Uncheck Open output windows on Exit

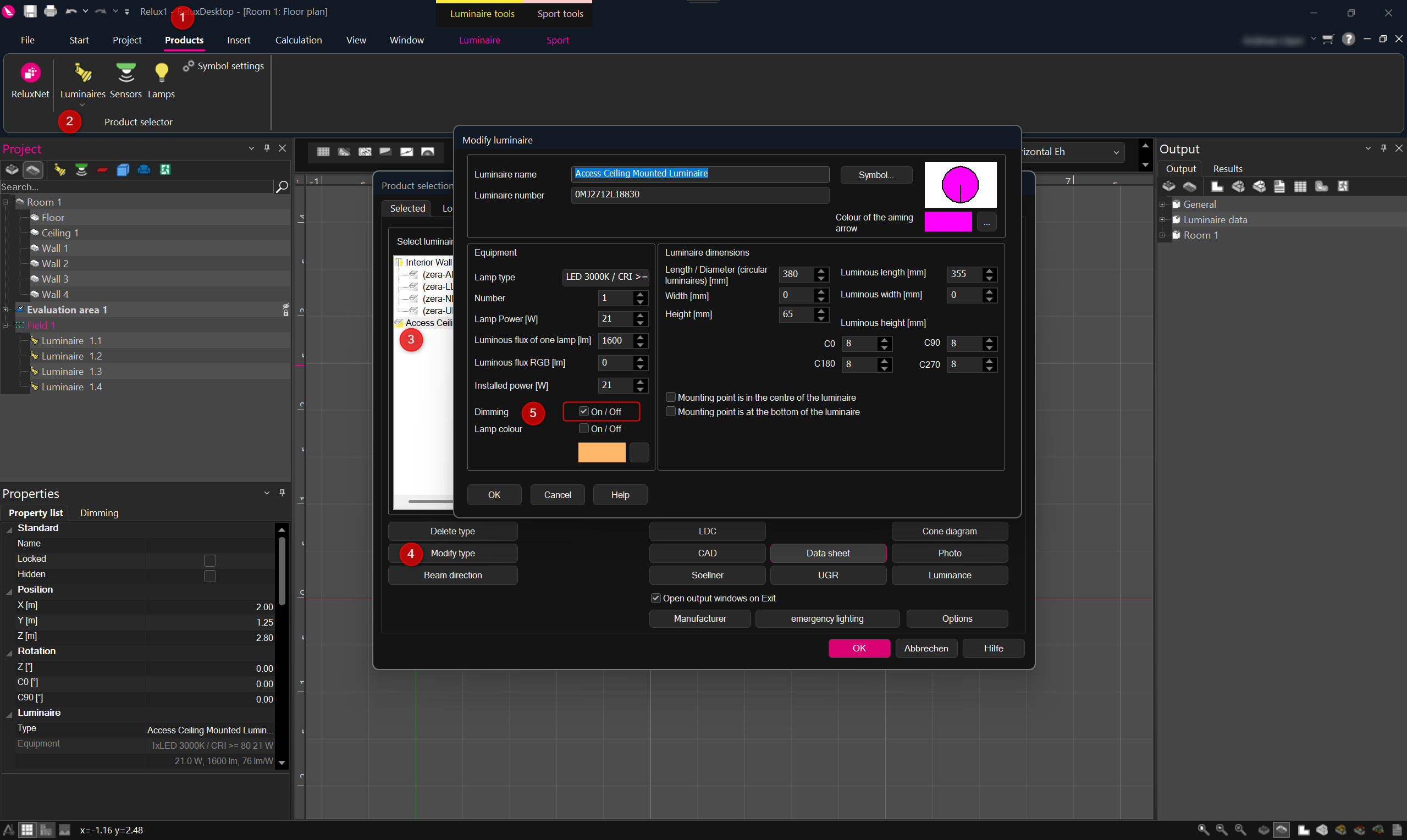click(x=655, y=598)
